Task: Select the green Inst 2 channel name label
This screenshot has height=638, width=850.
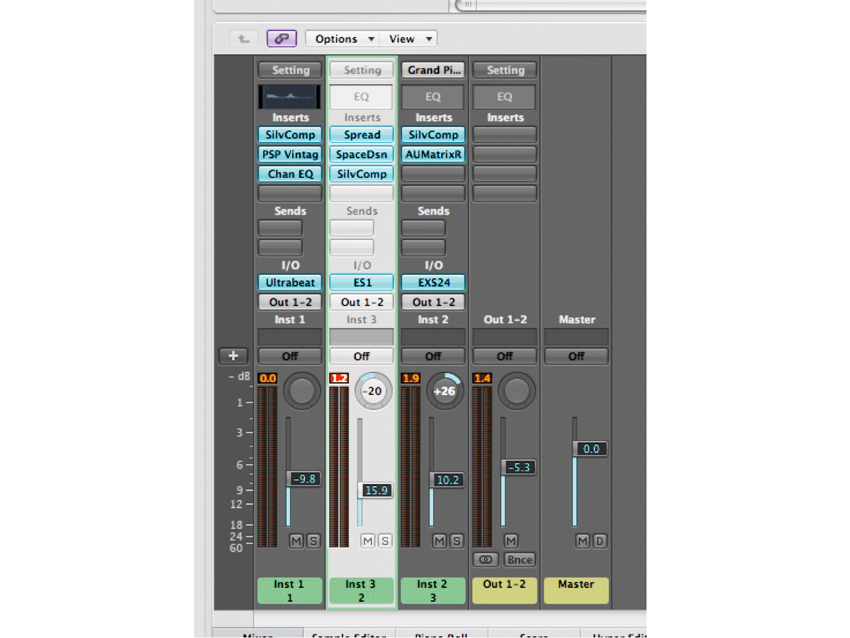Action: (433, 590)
